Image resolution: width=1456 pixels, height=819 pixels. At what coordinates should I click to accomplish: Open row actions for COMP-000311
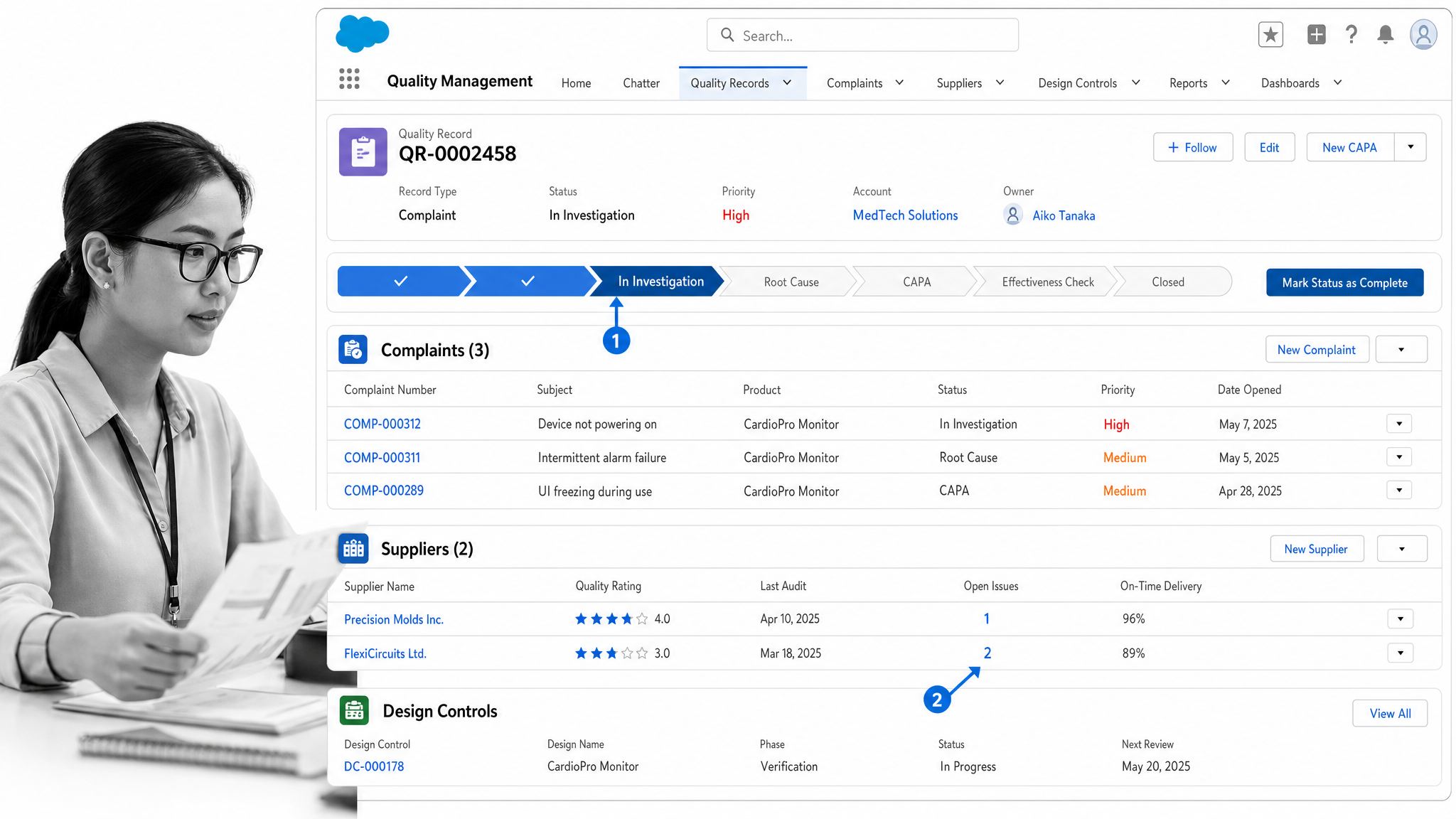[x=1399, y=456]
